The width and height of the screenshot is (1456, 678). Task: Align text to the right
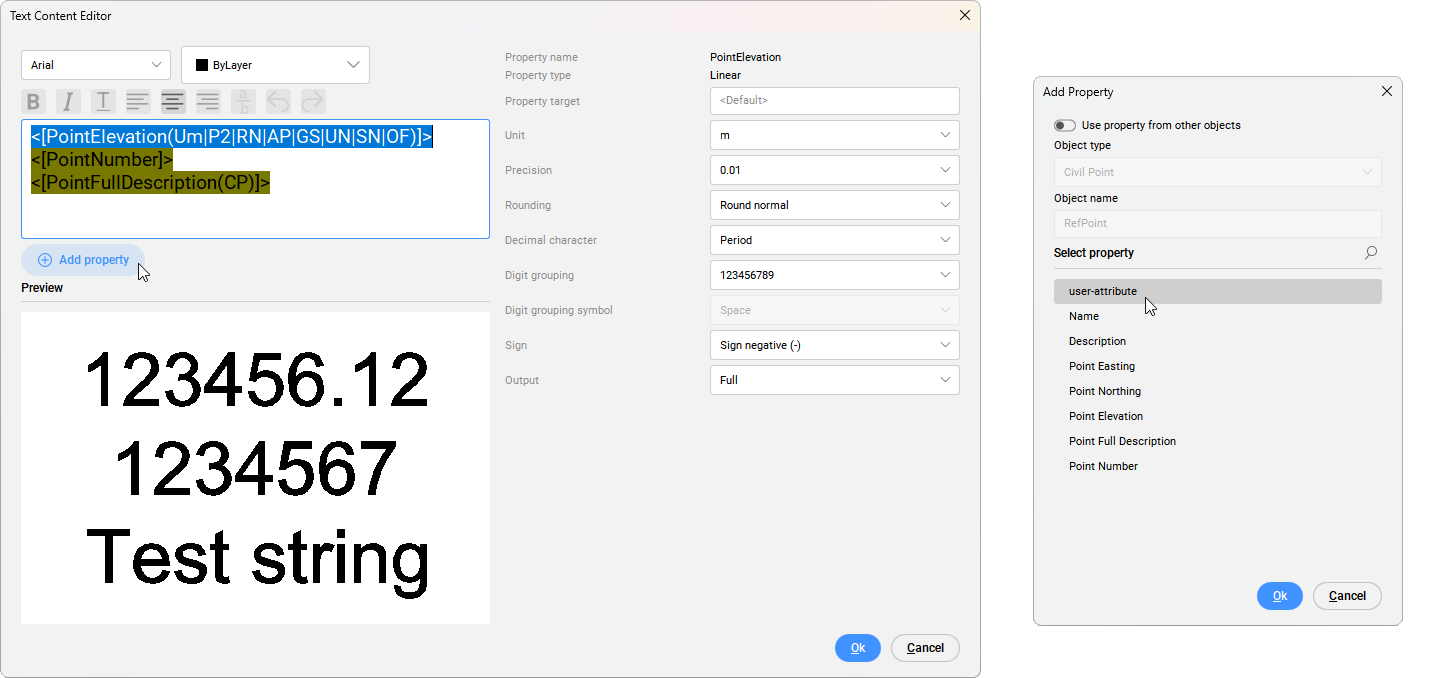(208, 102)
